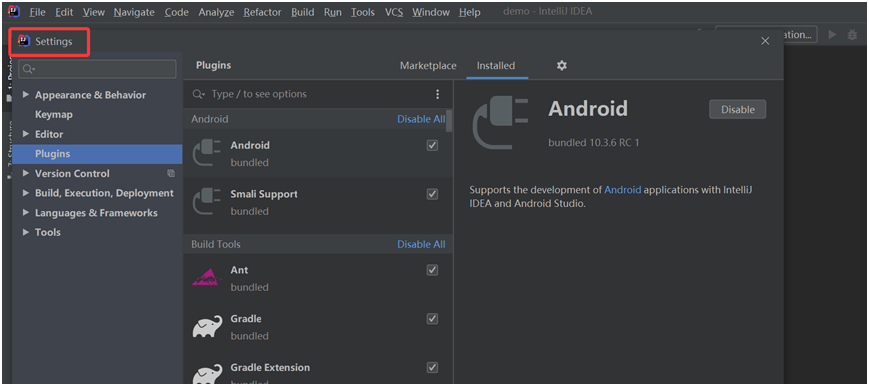The height and width of the screenshot is (386, 869).
Task: Open the Refactor menu
Action: tap(262, 12)
